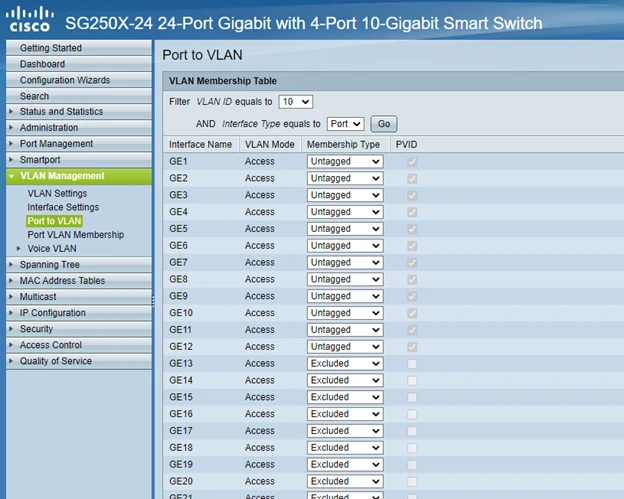Click the GE17 interface name

click(181, 431)
